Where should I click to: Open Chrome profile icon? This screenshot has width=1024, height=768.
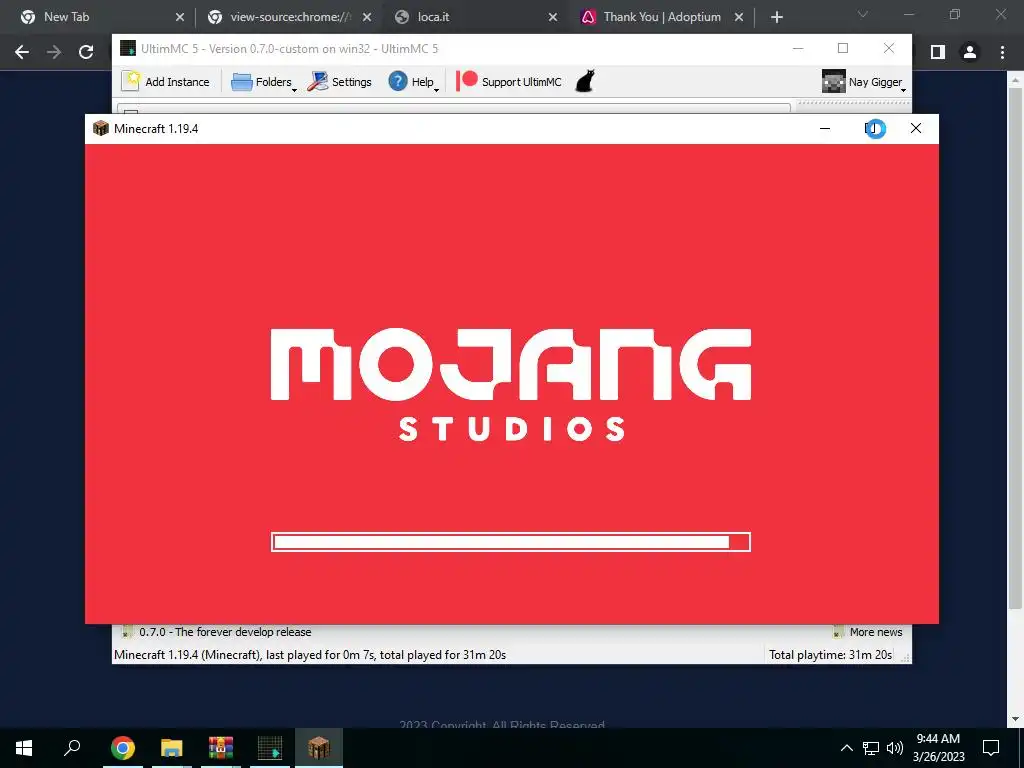pos(970,52)
